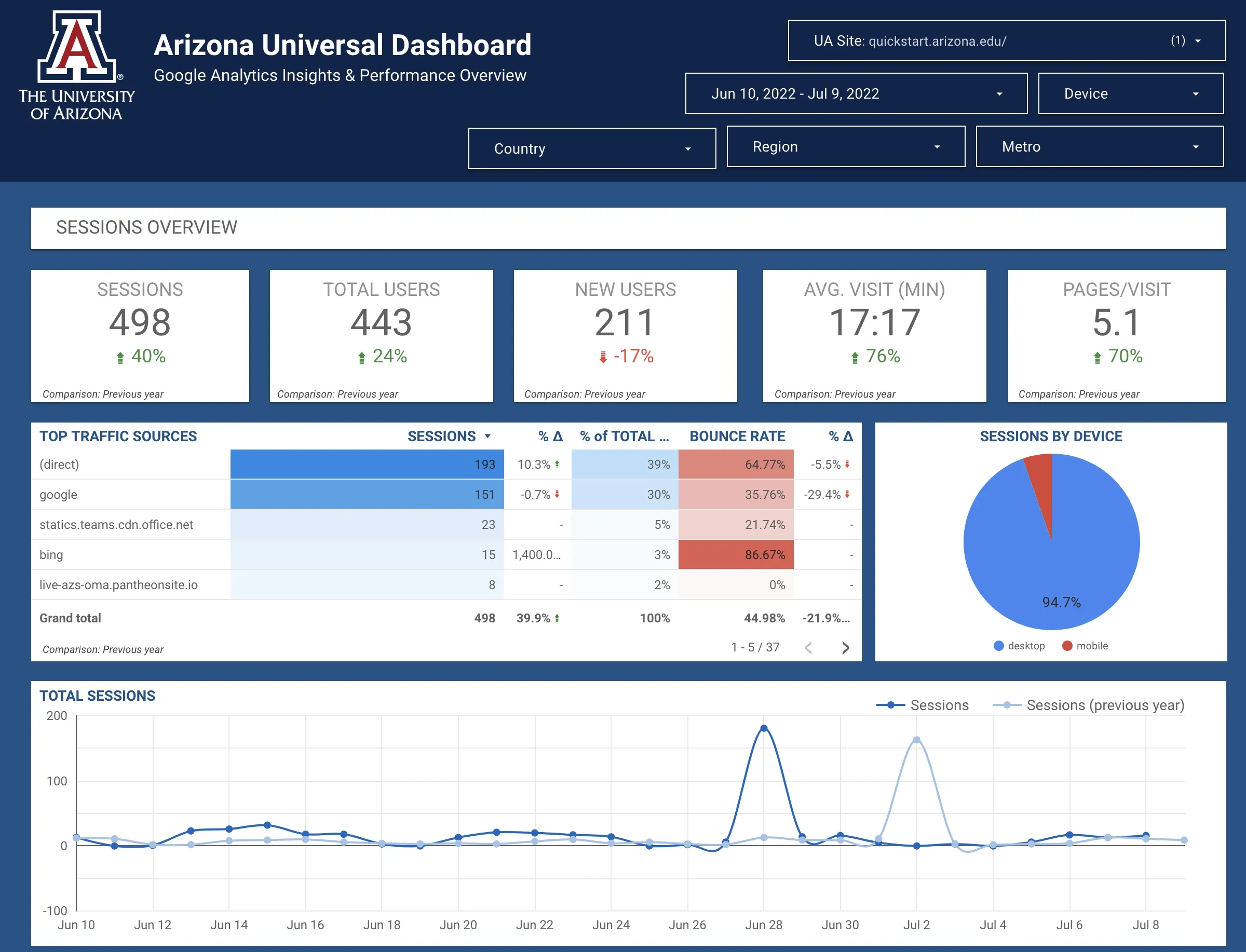Click the Jun 28 peak data point
Screen dimensions: 1246x952
[x=763, y=728]
